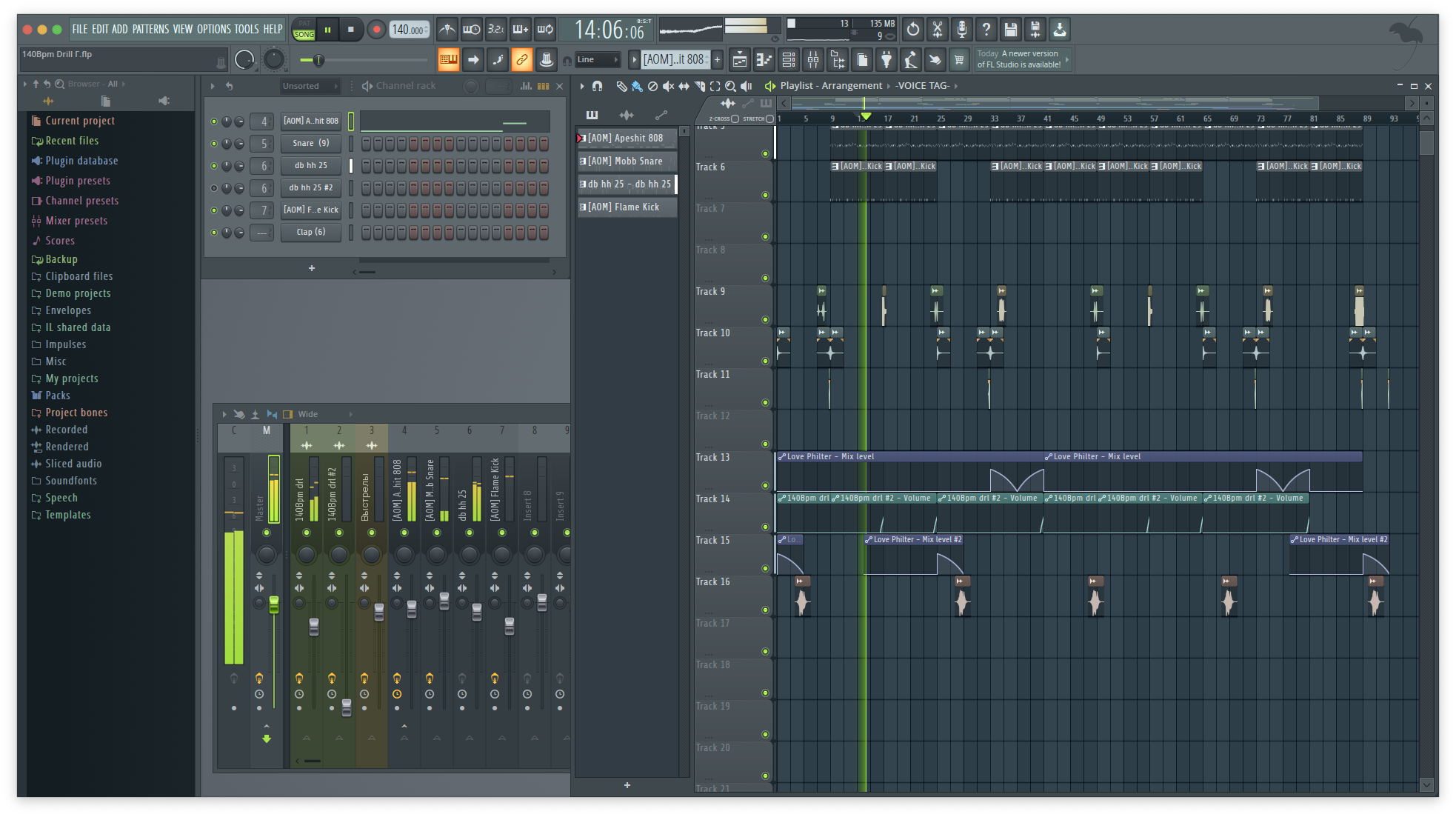Screen dimensions: 1456x817
Task: Open the plugin picker plug icon
Action: pyautogui.click(x=886, y=59)
